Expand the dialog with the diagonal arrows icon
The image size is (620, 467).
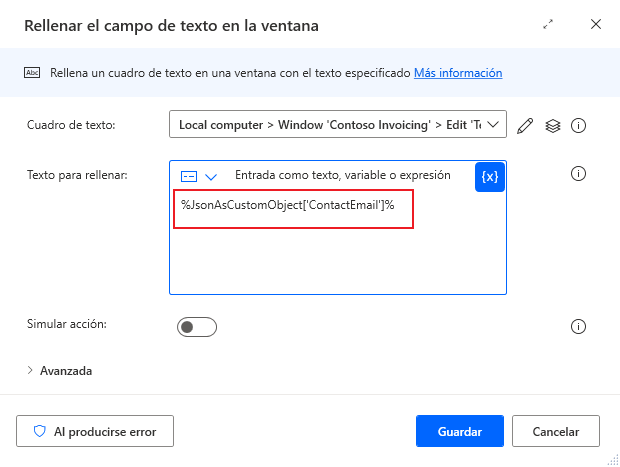pos(548,25)
